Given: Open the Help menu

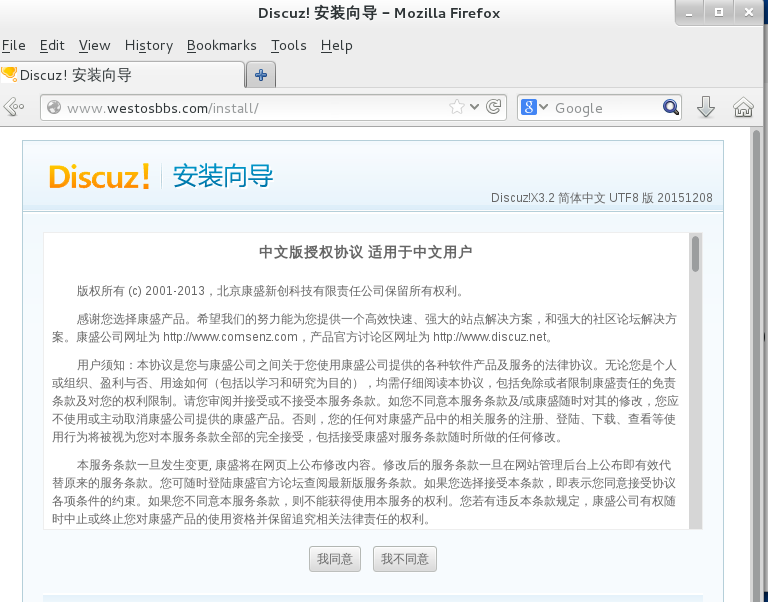Looking at the screenshot, I should pyautogui.click(x=336, y=46).
